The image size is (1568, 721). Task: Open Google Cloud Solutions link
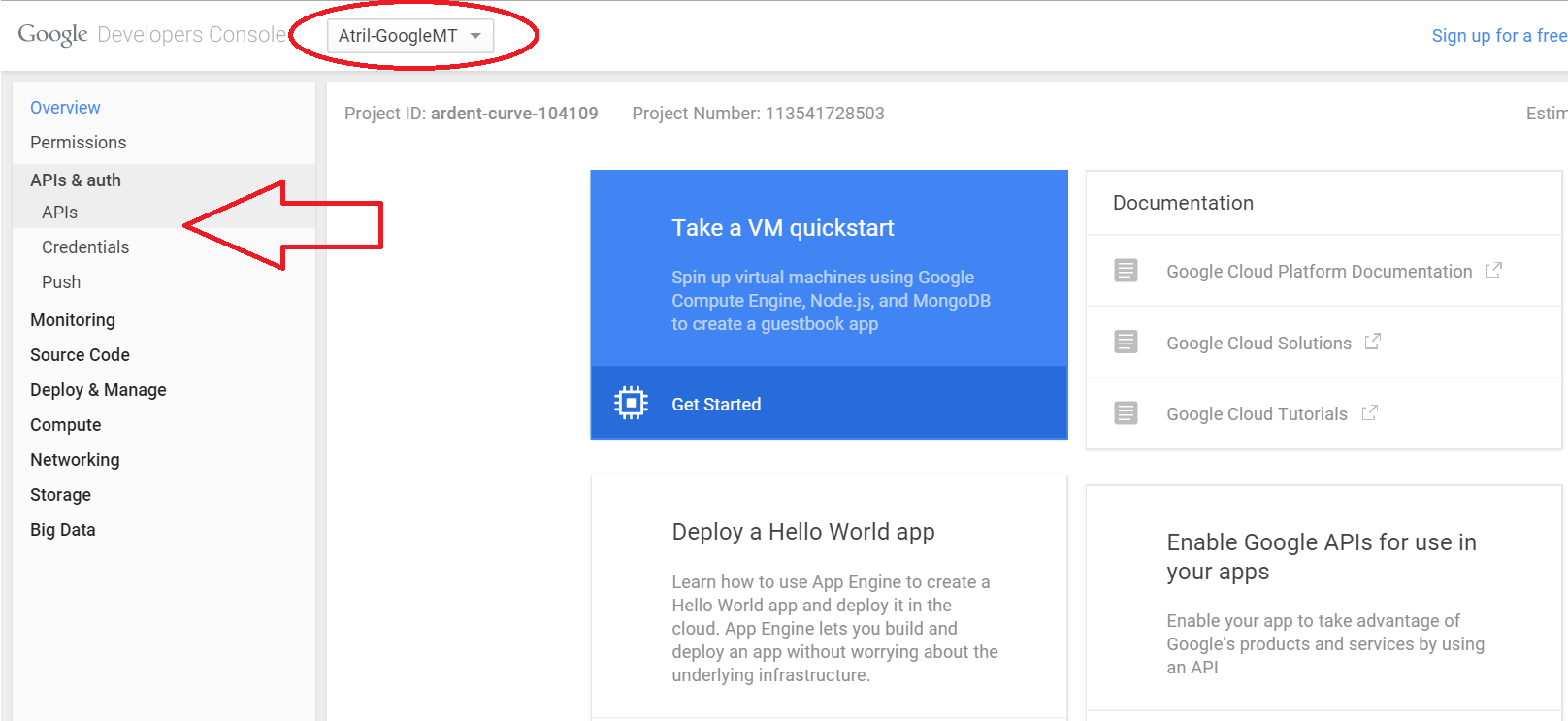1258,344
